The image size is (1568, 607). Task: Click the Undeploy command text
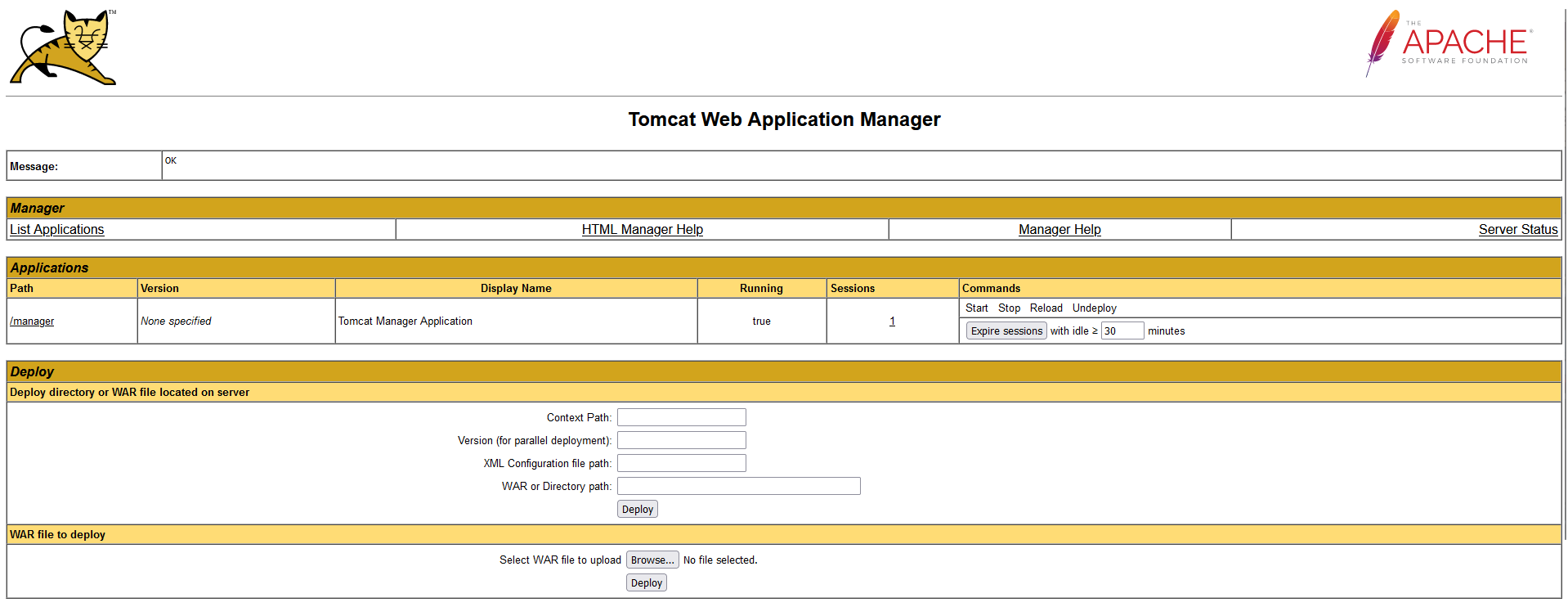(x=1095, y=308)
